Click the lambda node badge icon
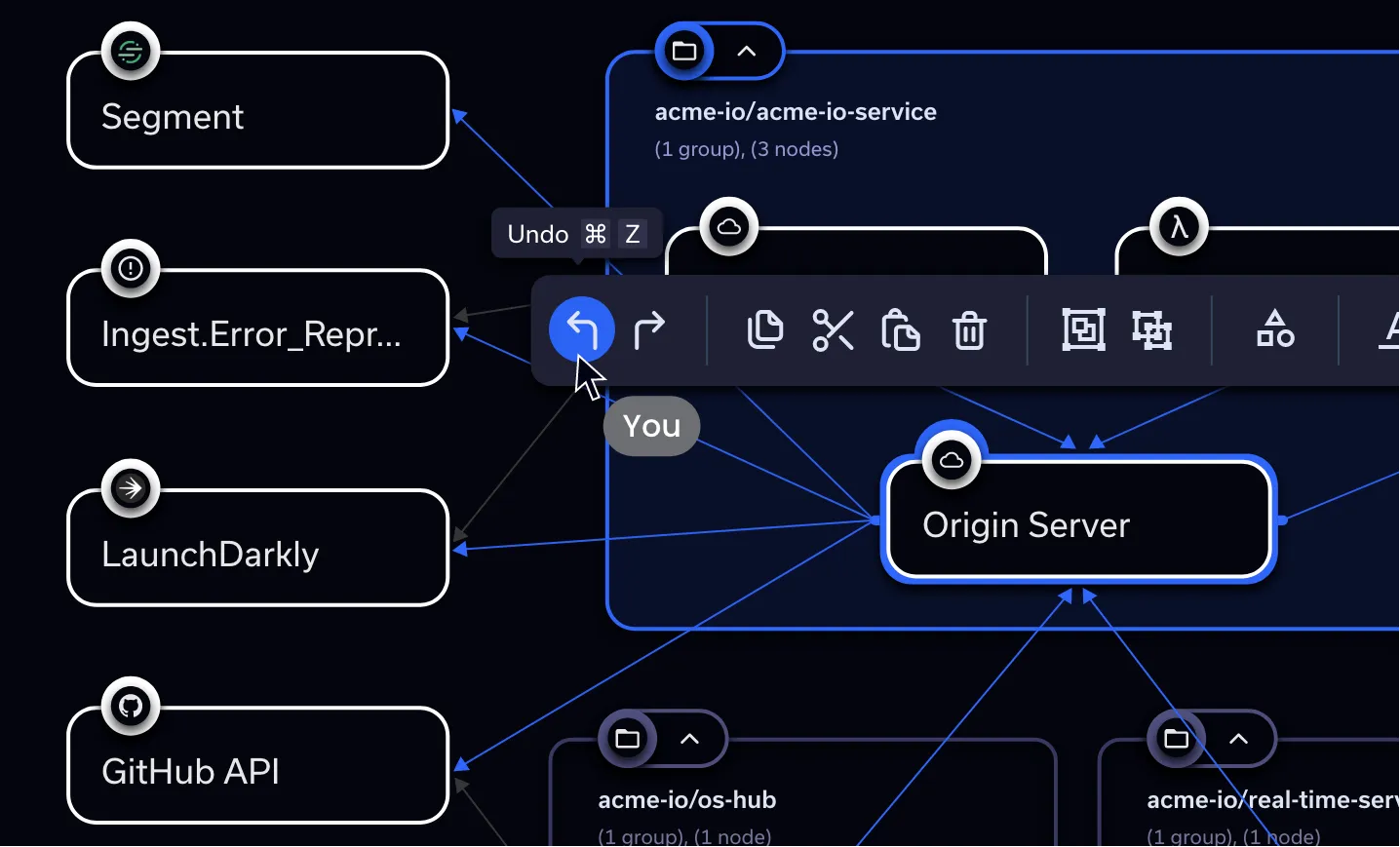This screenshot has width=1400, height=847. (1180, 227)
